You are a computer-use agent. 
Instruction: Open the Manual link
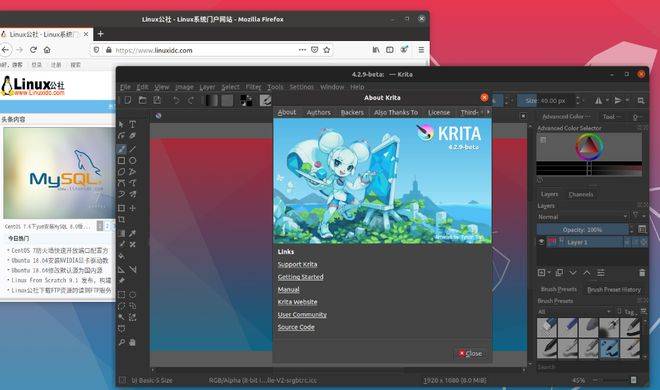point(288,289)
